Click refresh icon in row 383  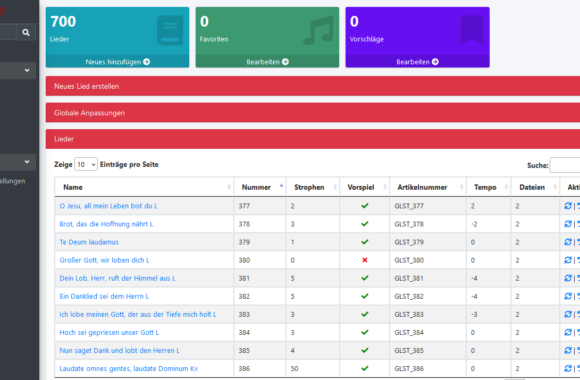pyautogui.click(x=568, y=314)
